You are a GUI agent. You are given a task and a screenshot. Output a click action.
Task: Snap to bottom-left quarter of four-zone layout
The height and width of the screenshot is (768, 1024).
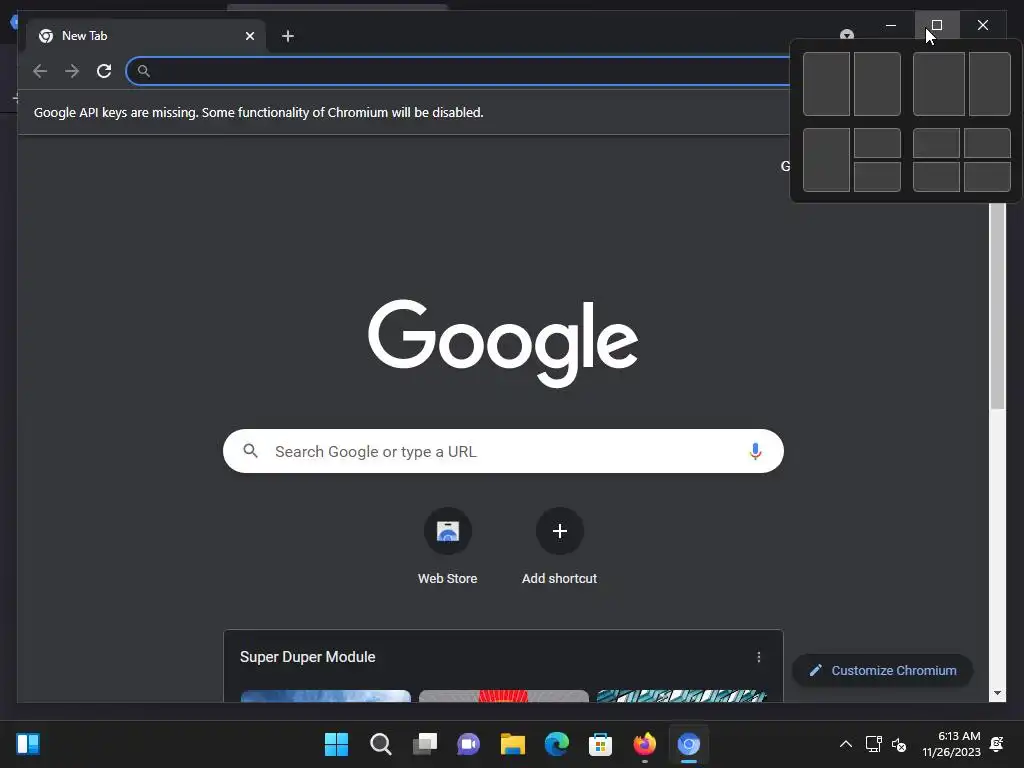coord(936,177)
